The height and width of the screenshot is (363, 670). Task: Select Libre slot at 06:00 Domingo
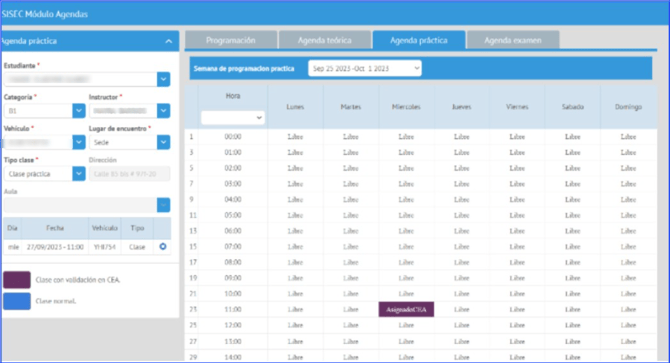pyautogui.click(x=628, y=231)
